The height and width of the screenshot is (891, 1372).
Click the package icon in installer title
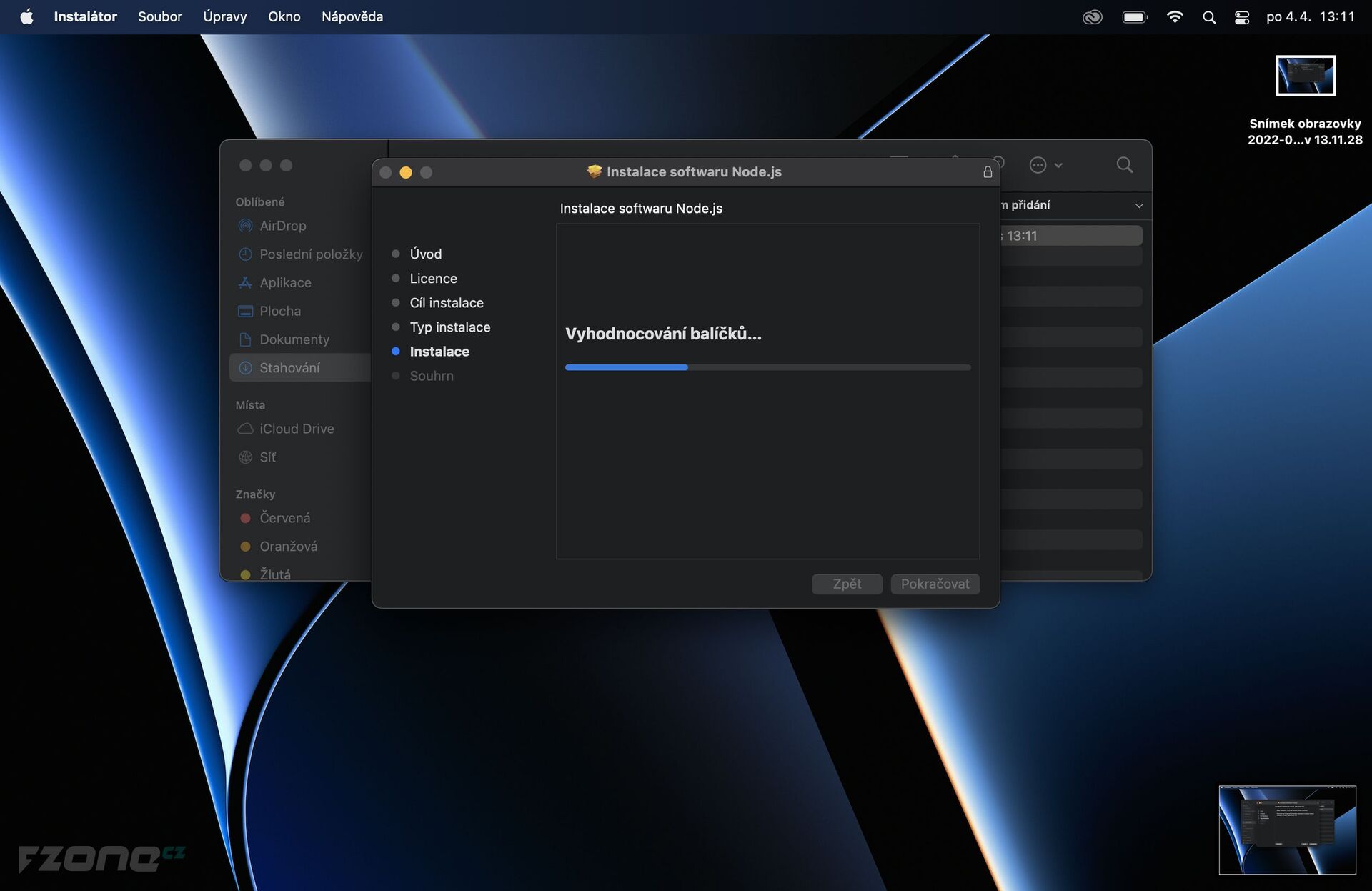(594, 171)
